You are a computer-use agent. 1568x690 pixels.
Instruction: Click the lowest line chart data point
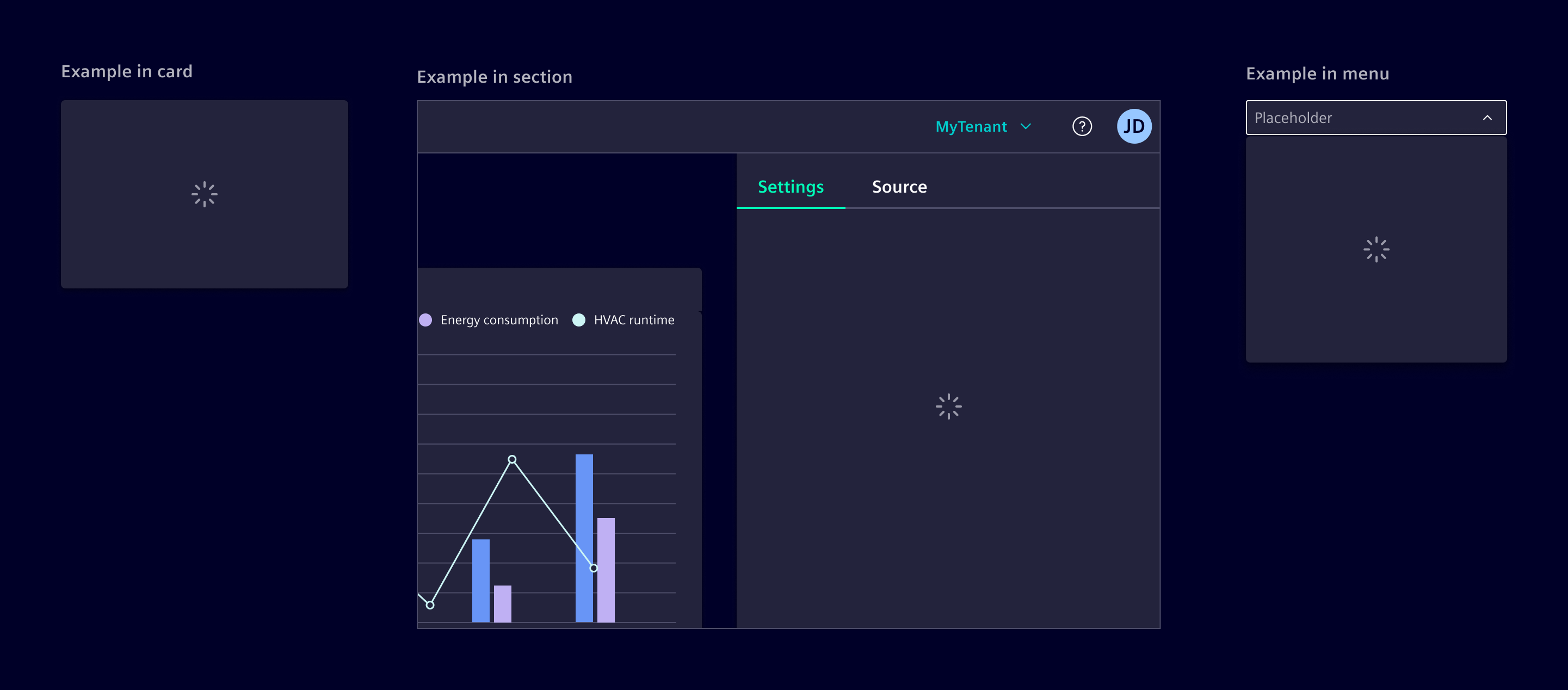point(430,605)
